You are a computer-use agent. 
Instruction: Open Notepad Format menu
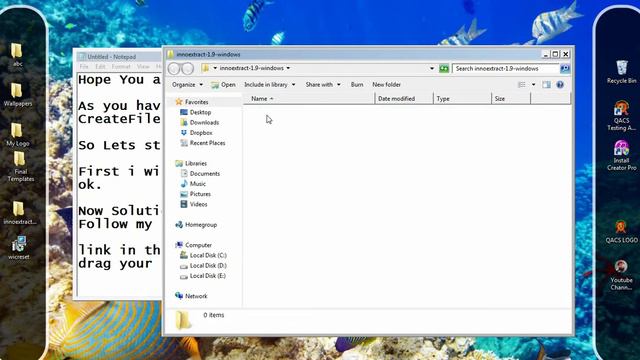[121, 66]
